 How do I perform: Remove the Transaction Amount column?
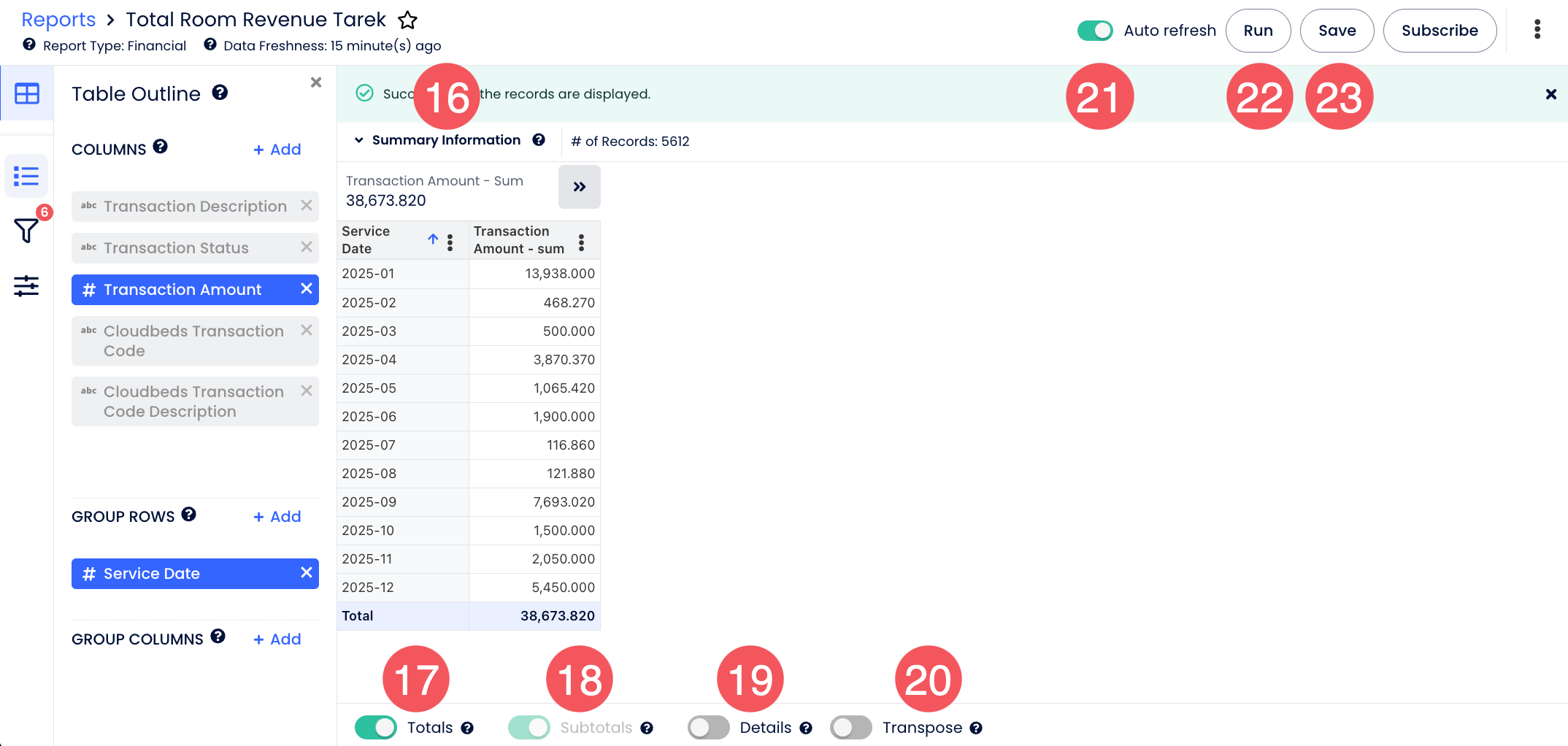coord(307,289)
